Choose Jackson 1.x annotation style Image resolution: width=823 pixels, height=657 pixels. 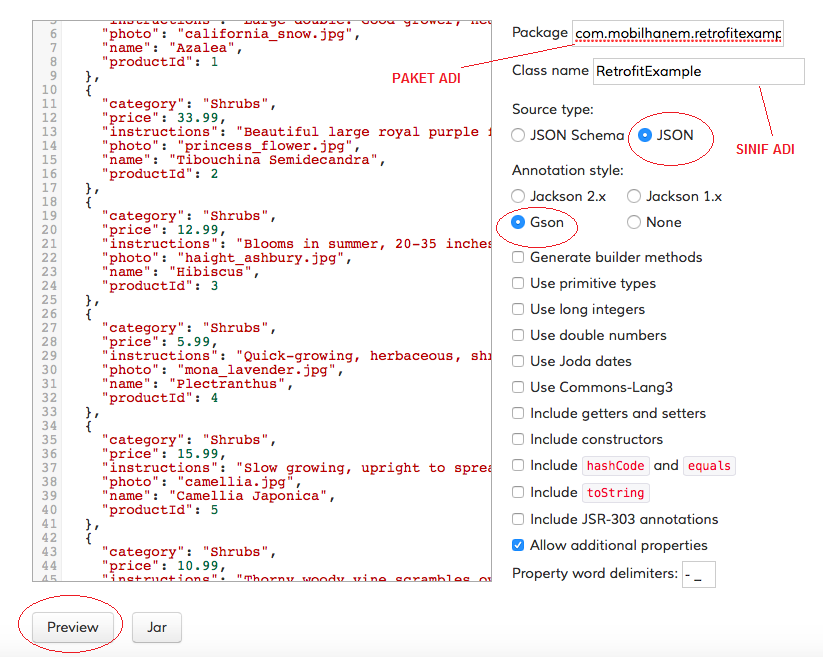tap(634, 196)
